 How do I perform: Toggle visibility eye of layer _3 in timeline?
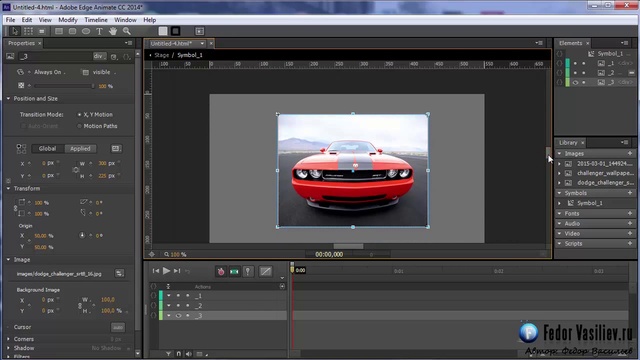(x=178, y=316)
